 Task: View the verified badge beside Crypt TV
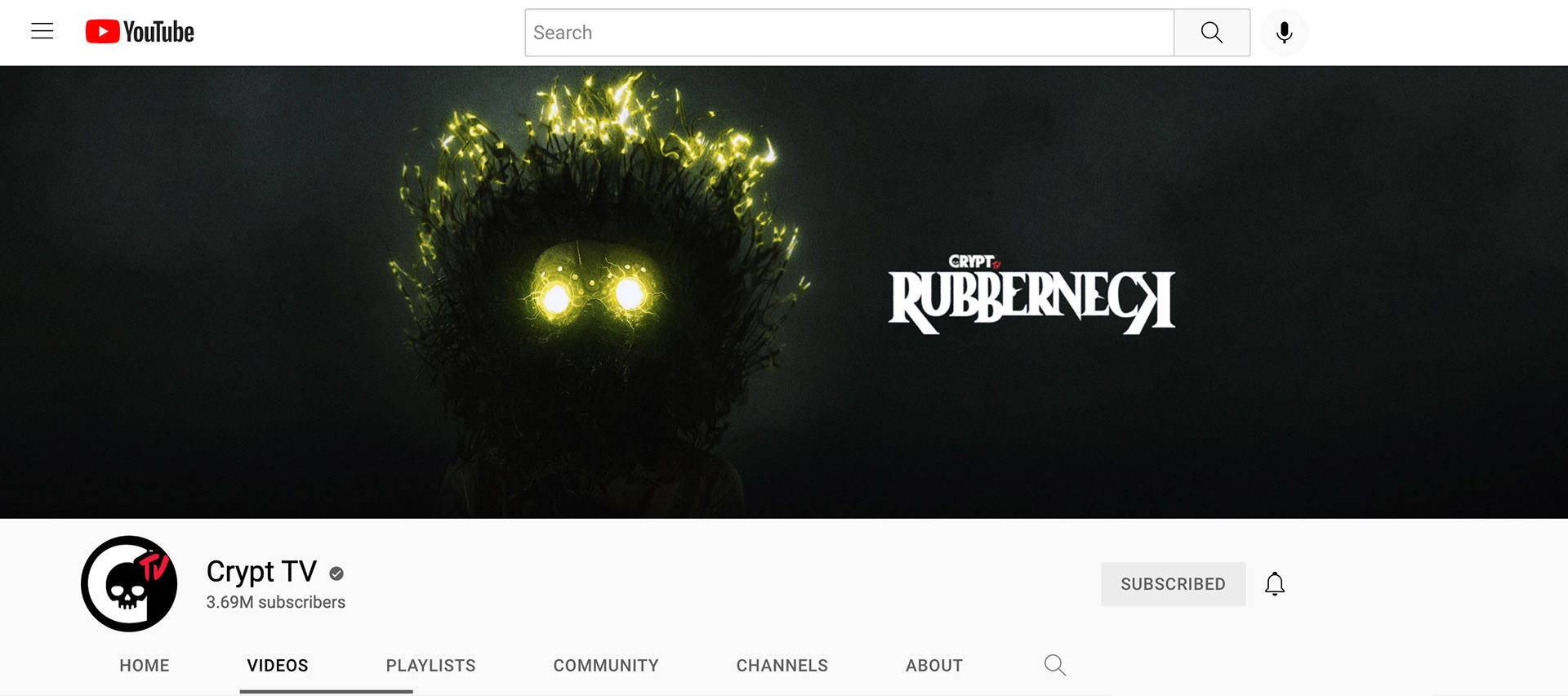pyautogui.click(x=336, y=573)
